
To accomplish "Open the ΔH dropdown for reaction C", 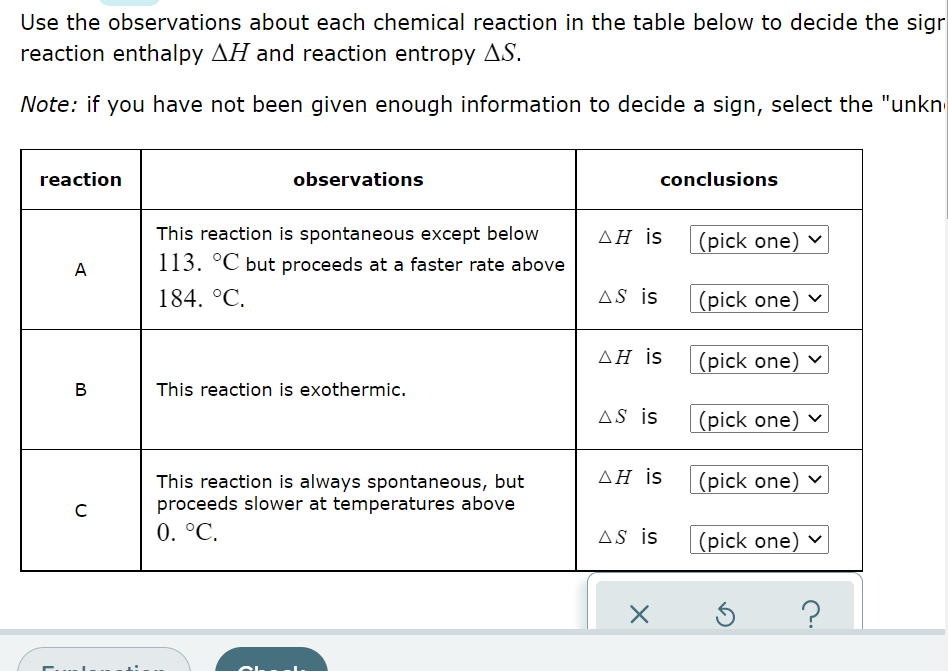I will tap(758, 480).
